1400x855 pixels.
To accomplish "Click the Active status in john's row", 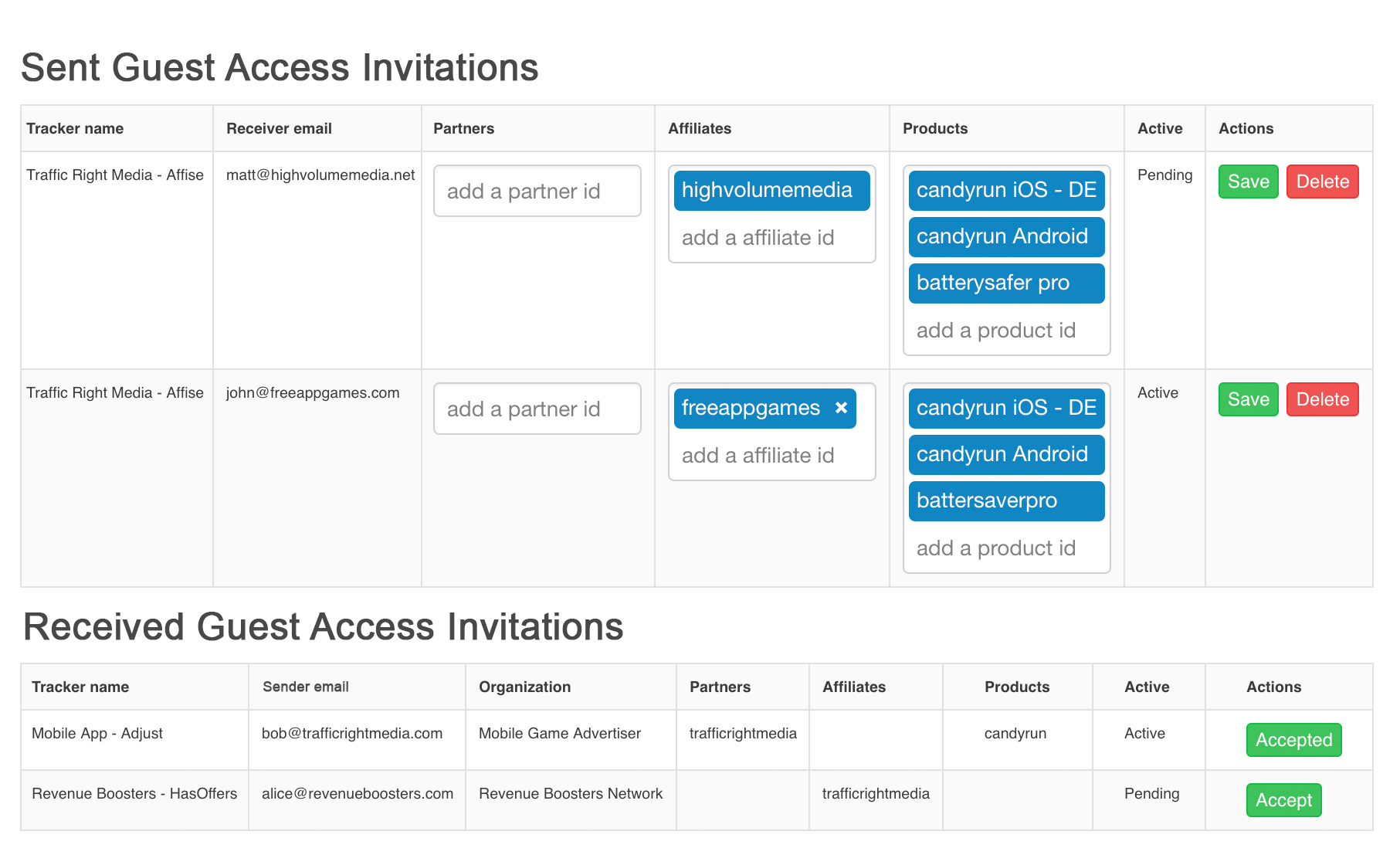I will pyautogui.click(x=1158, y=393).
